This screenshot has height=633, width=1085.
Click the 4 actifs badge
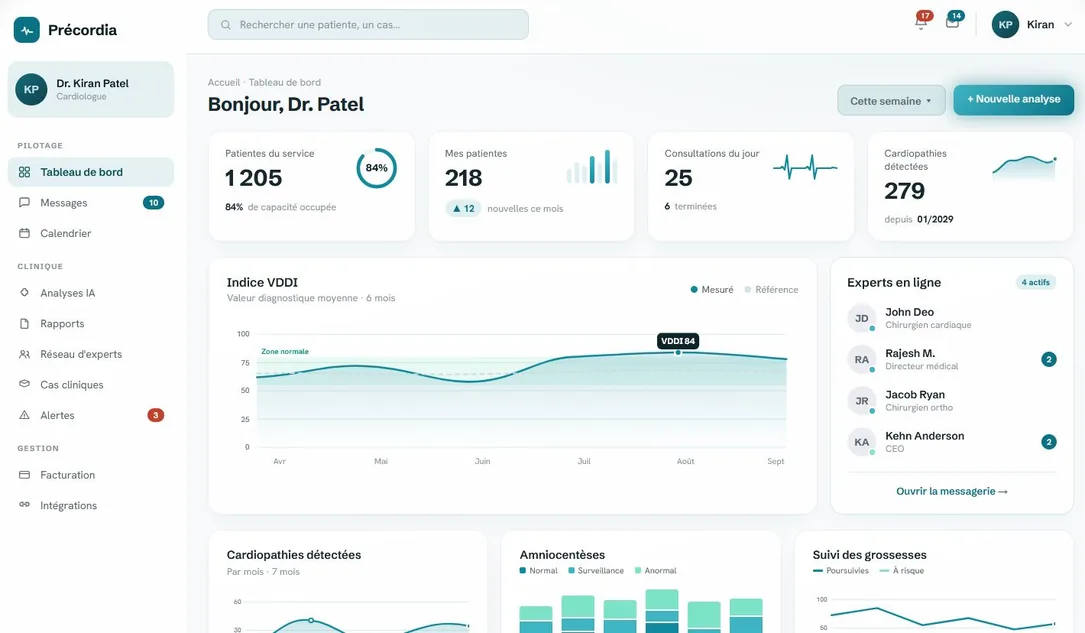coord(1035,282)
